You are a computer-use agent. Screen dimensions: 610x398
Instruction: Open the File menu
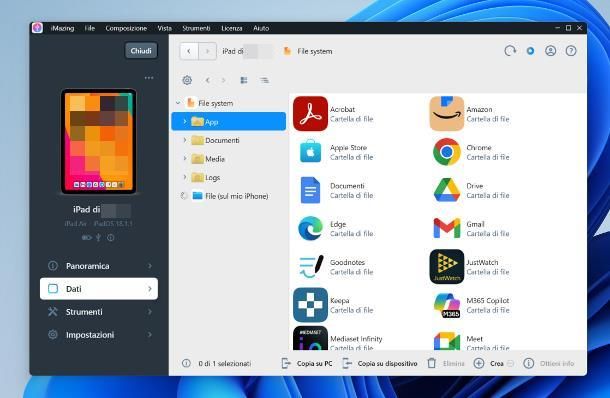[90, 28]
